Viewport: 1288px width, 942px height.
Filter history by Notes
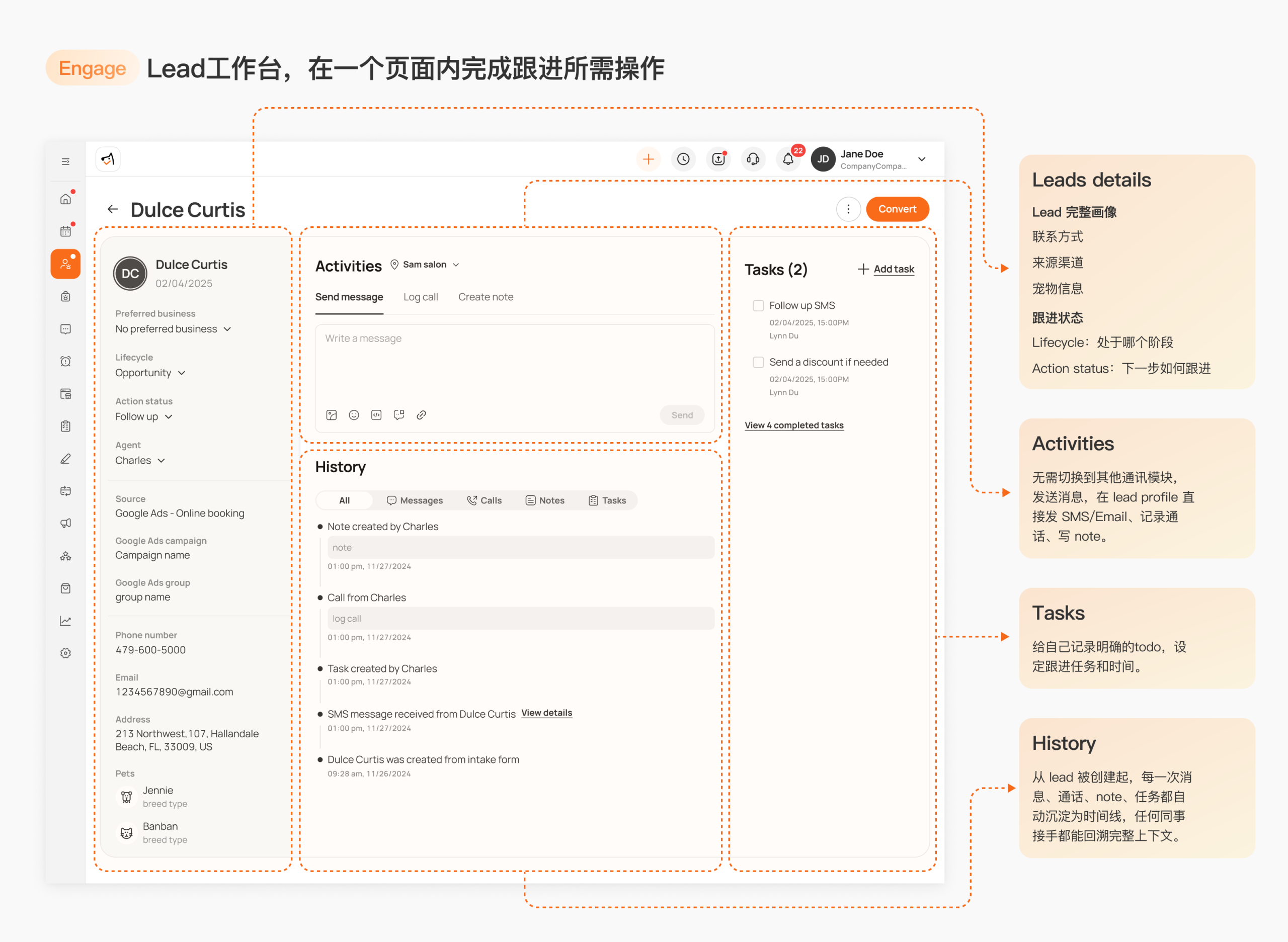[545, 500]
